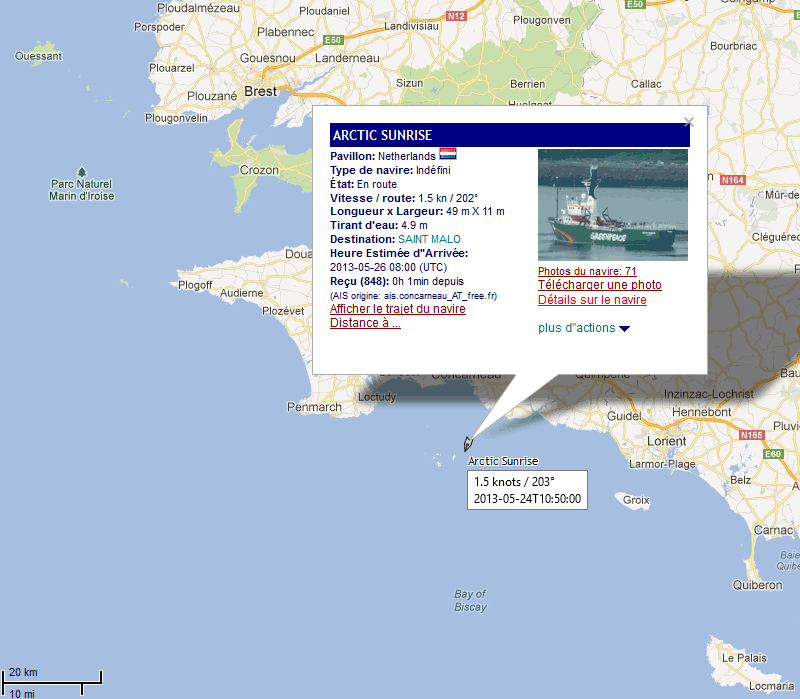Select the SAINT MALO destination link

429,239
